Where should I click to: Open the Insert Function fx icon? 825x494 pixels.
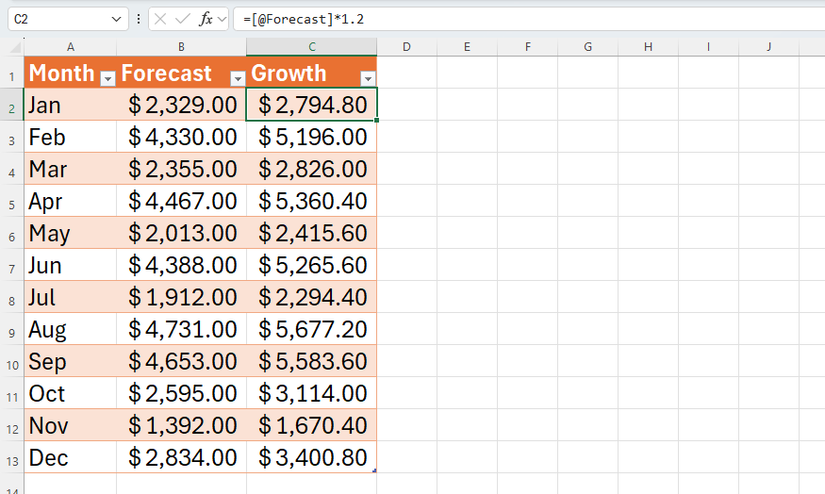pyautogui.click(x=206, y=19)
